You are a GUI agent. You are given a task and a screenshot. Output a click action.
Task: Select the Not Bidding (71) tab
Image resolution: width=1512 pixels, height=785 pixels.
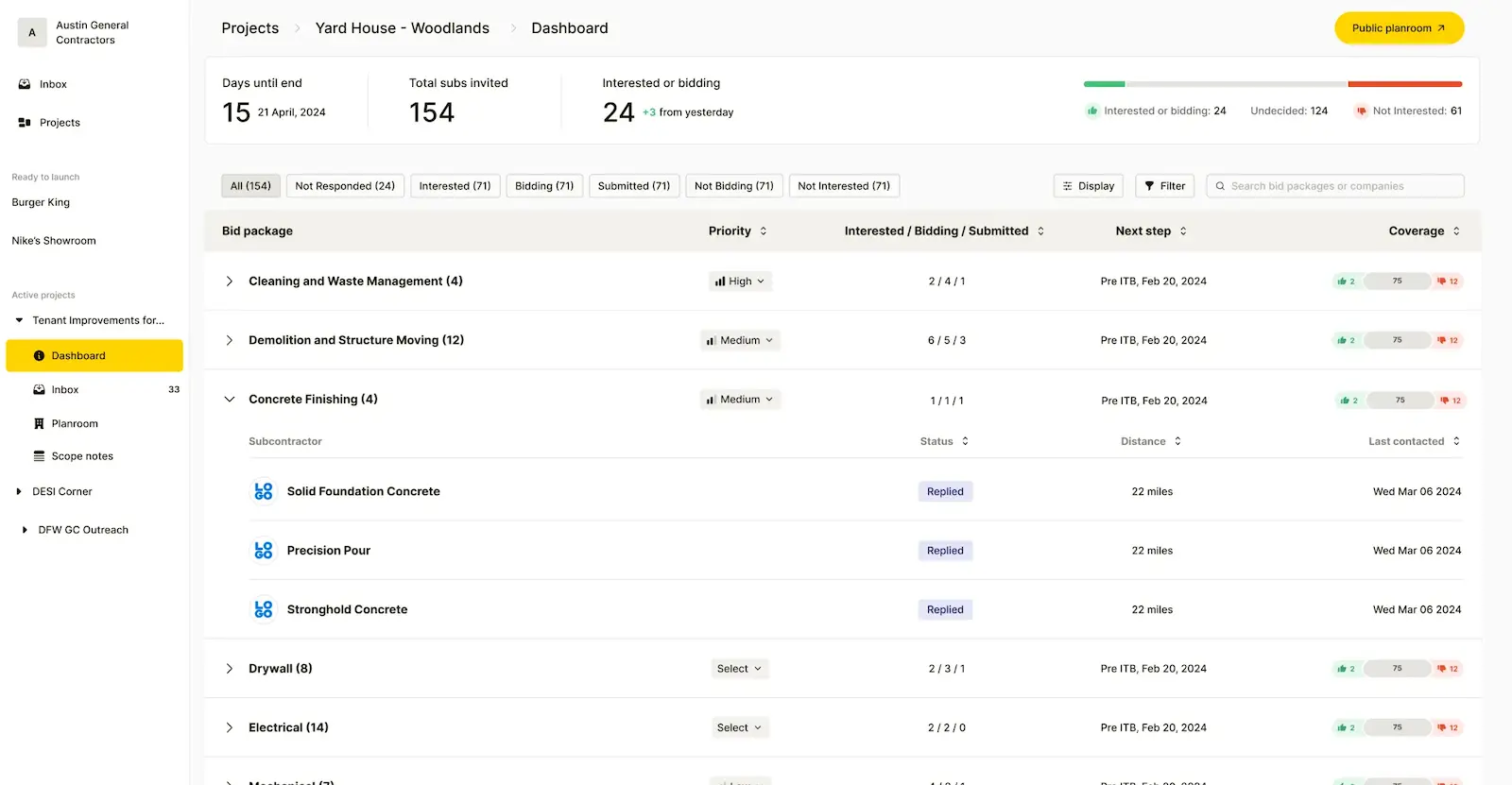(x=734, y=186)
